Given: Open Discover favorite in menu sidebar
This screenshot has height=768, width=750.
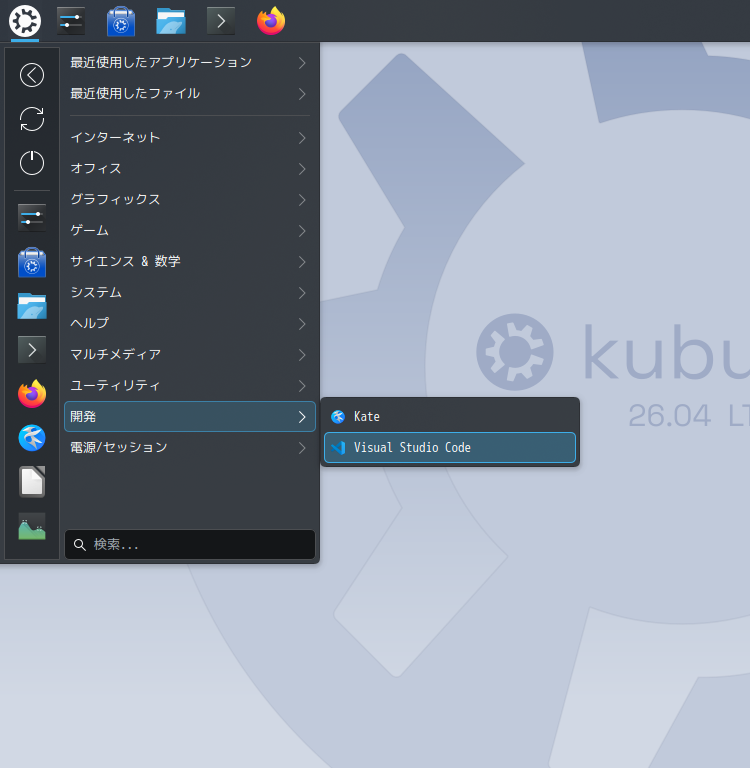Looking at the screenshot, I should (x=32, y=262).
